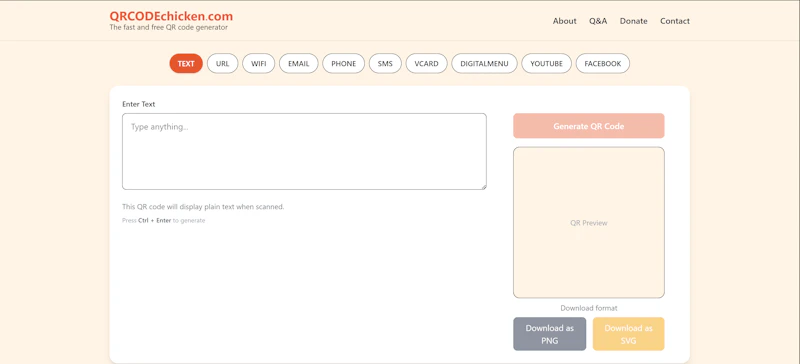The width and height of the screenshot is (800, 364).
Task: Choose Download as PNG
Action: click(x=549, y=334)
